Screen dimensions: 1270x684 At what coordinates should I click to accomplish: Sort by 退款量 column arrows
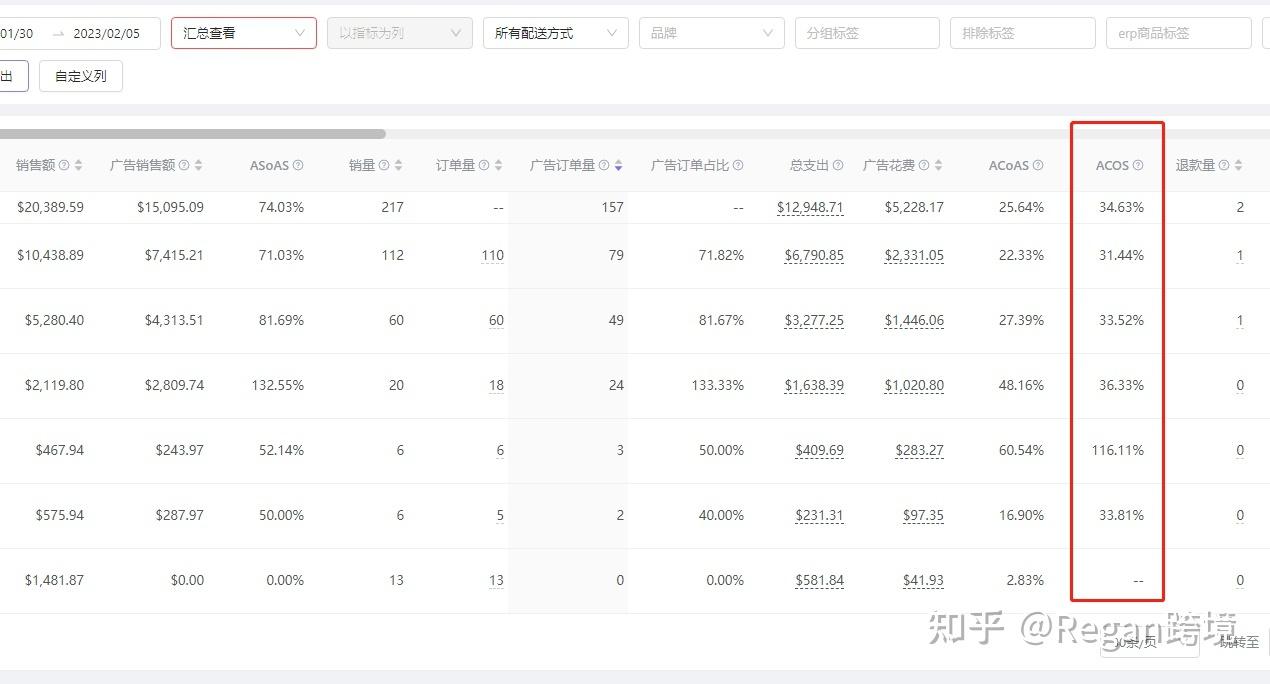[1238, 166]
